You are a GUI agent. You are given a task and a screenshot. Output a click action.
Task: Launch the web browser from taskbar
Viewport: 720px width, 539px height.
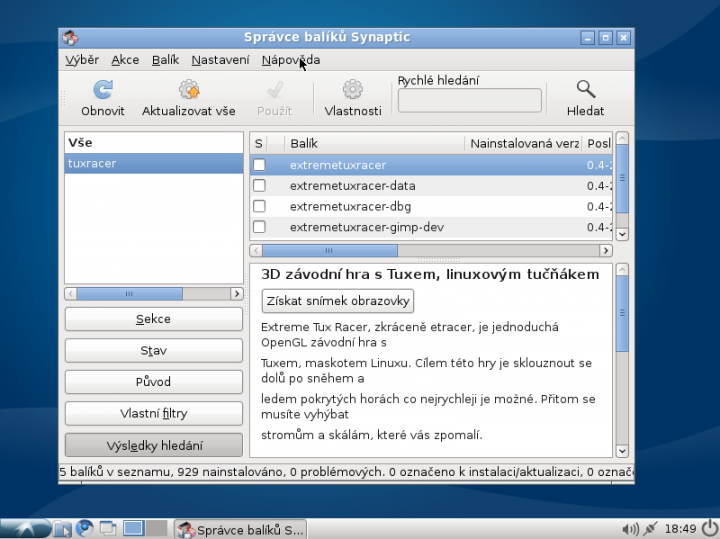click(x=85, y=529)
